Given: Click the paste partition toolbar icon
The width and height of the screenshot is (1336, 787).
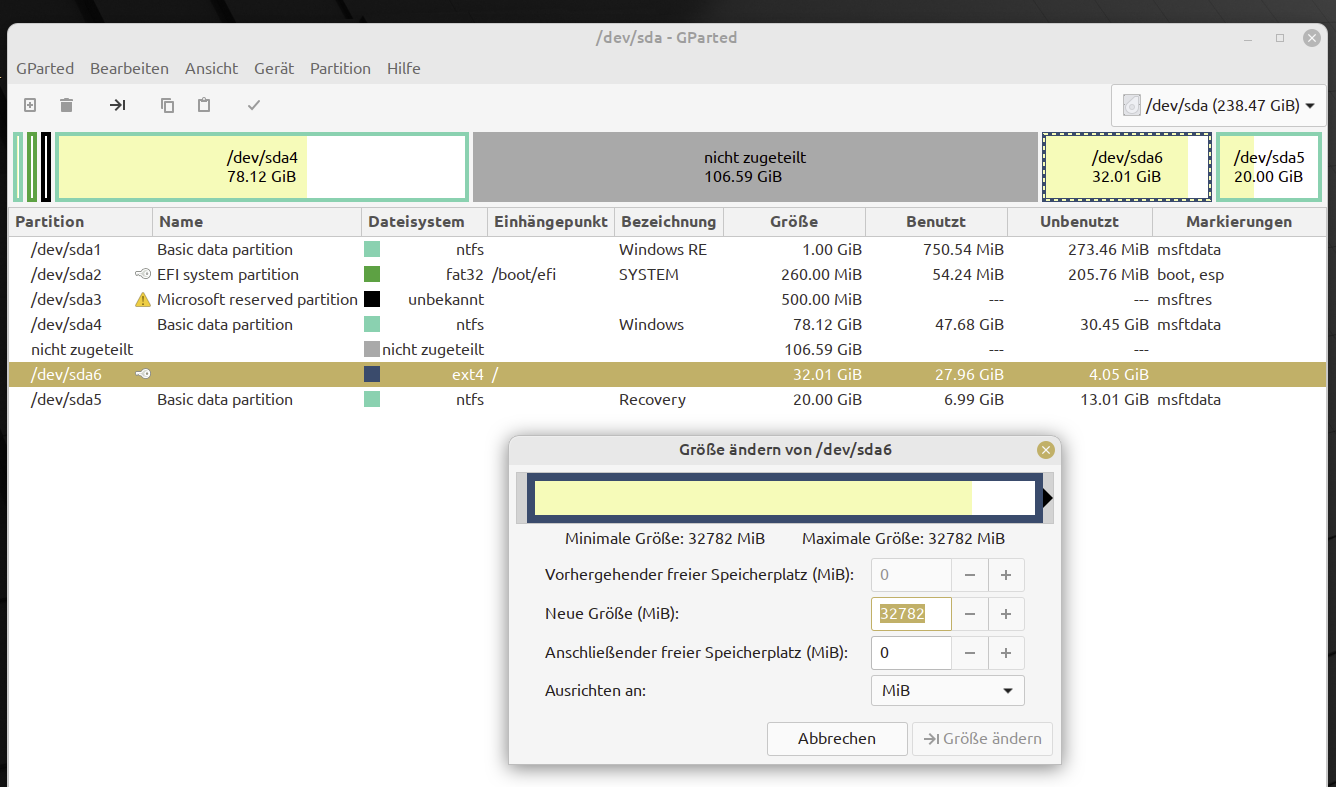Looking at the screenshot, I should [204, 105].
